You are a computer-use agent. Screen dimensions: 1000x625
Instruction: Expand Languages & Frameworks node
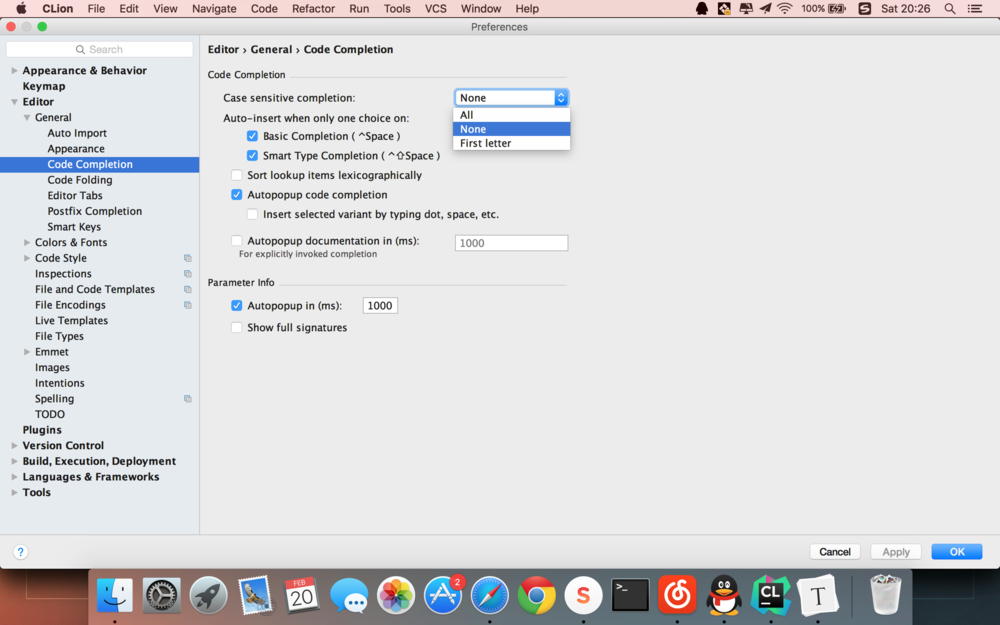click(14, 477)
